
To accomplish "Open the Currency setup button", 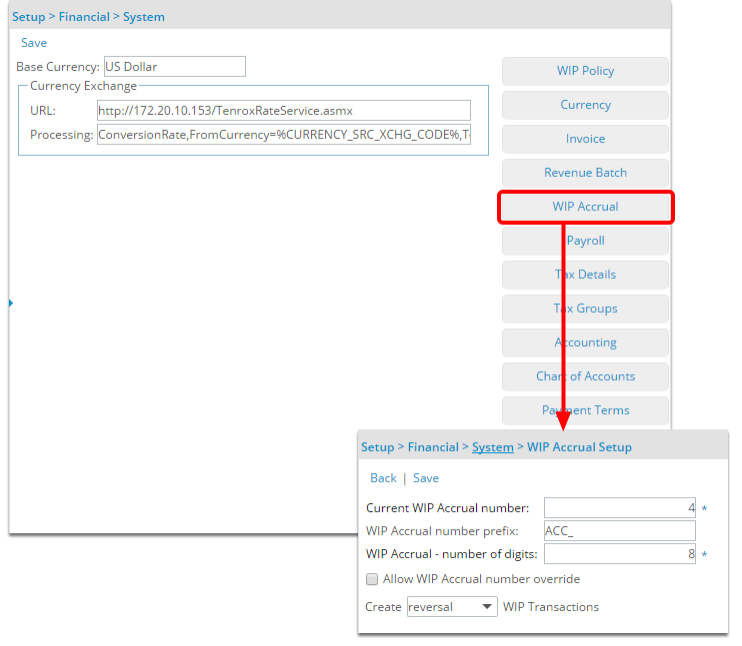I will [x=585, y=105].
